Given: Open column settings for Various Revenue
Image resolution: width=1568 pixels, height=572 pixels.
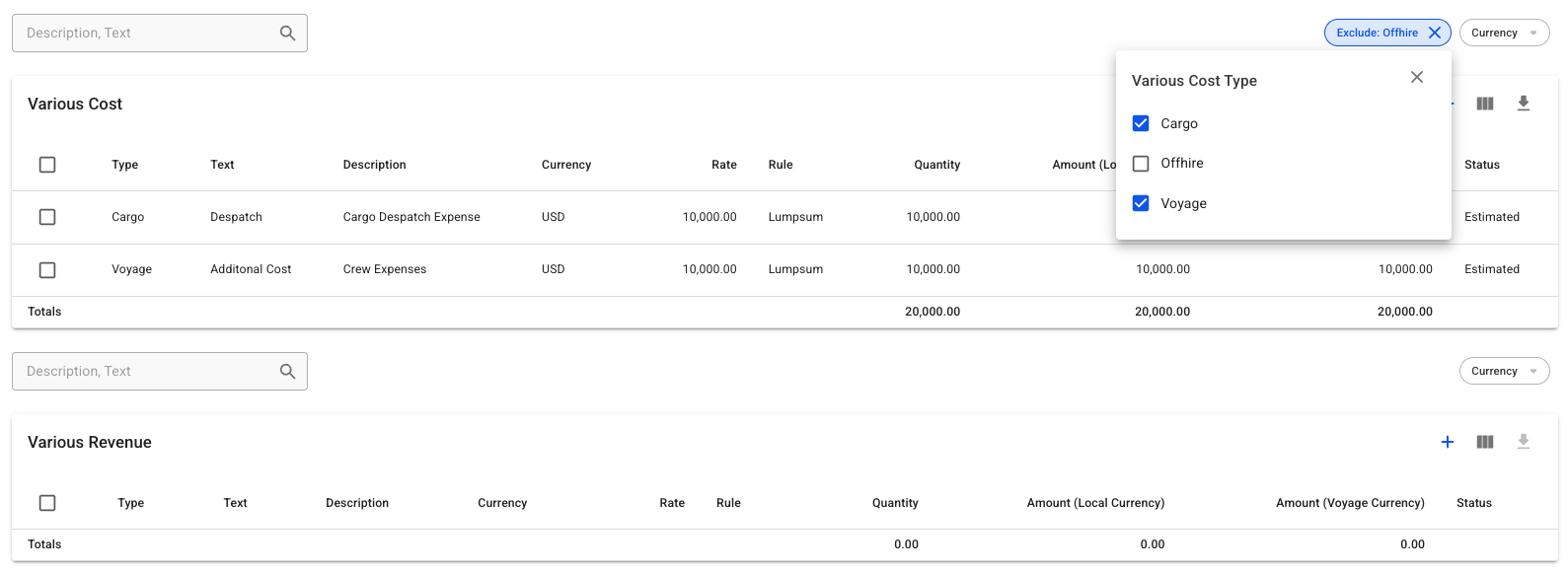Looking at the screenshot, I should click(1484, 442).
